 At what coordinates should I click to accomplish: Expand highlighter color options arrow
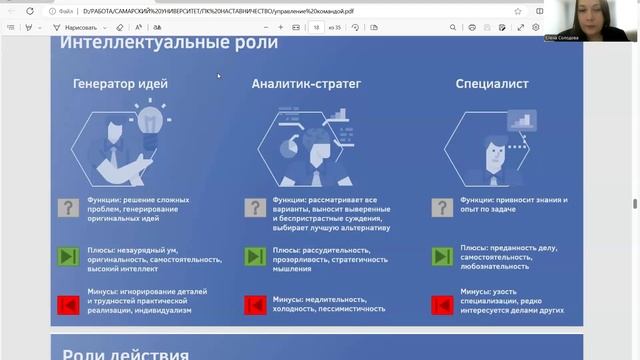point(40,28)
